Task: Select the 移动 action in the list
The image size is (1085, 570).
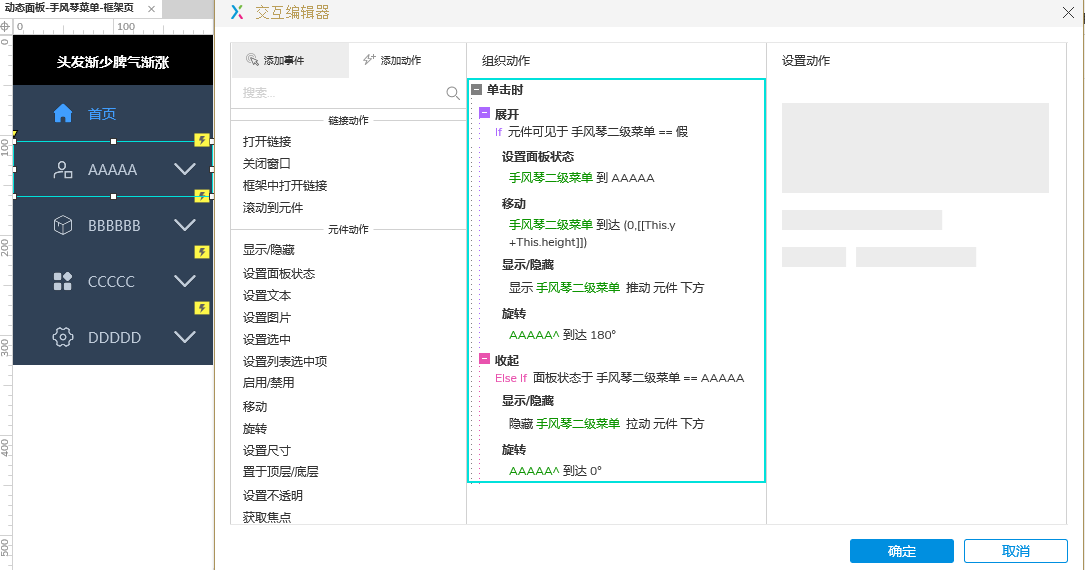Action: [x=255, y=407]
